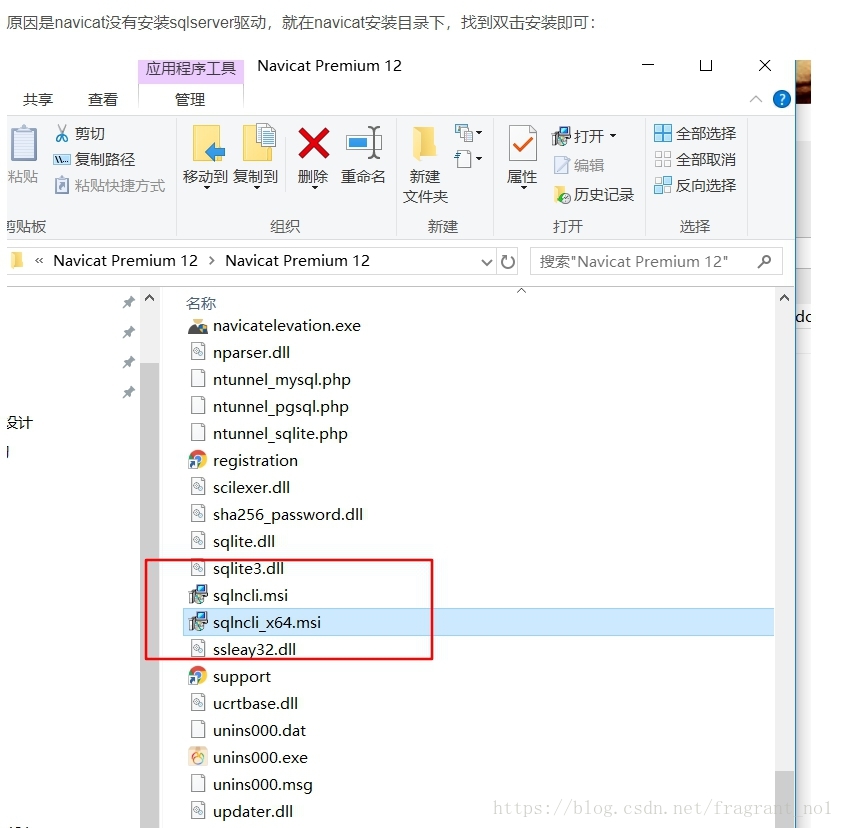Collapse the ribbon with chevron arrow
844x828 pixels.
point(756,99)
